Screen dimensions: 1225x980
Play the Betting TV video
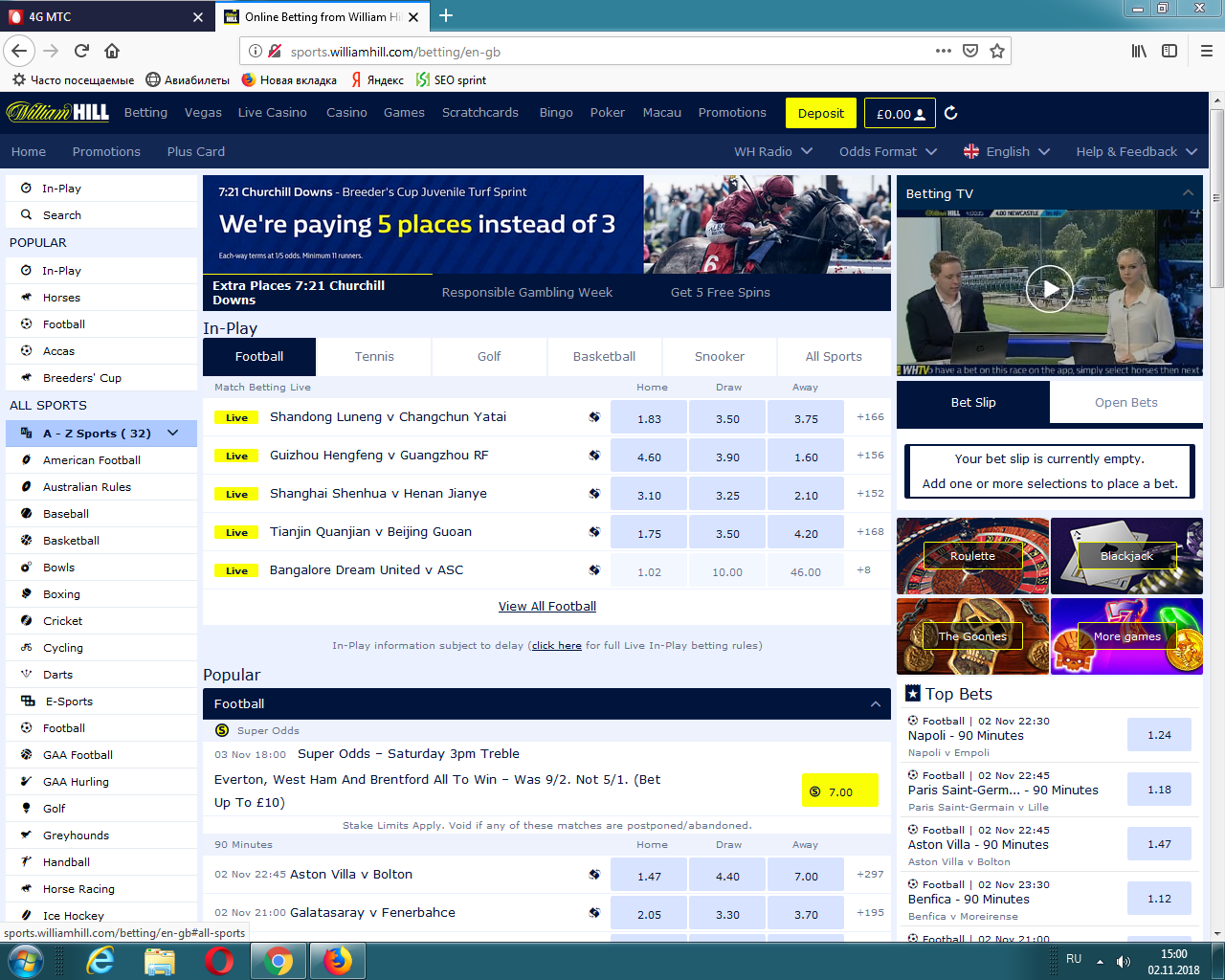coord(1050,289)
